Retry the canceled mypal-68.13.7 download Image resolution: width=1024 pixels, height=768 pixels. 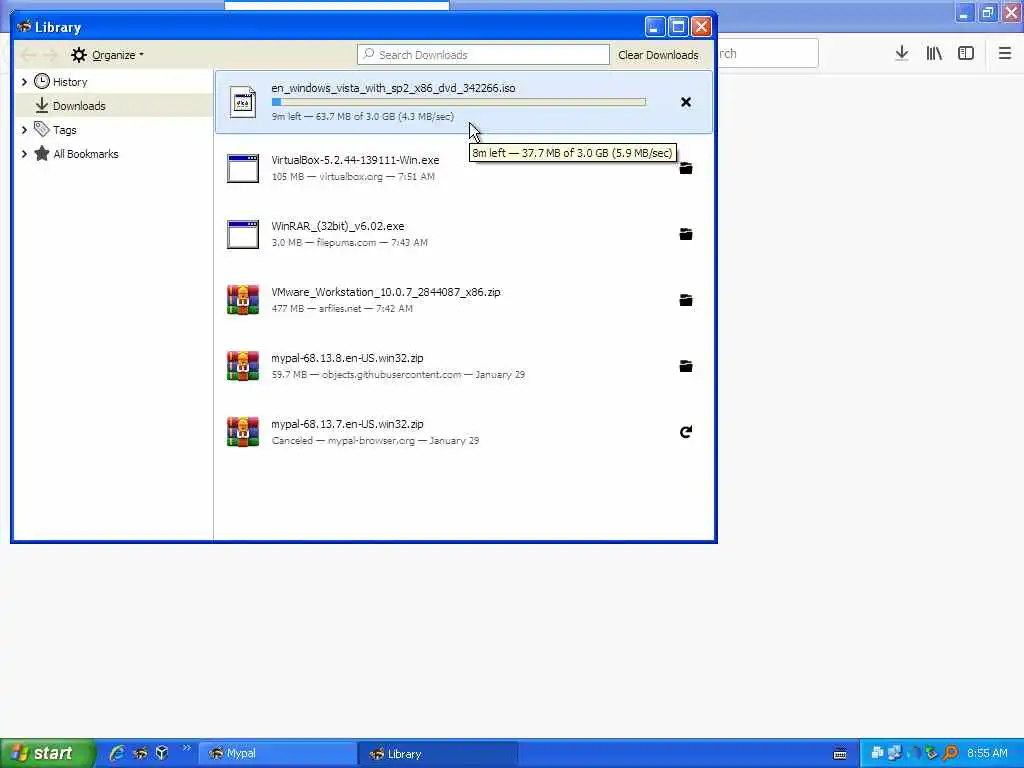pos(686,432)
